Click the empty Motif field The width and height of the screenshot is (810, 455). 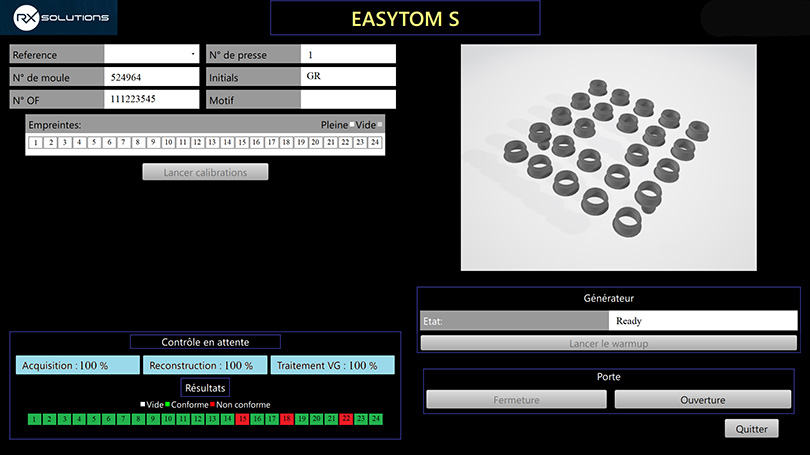pos(348,99)
